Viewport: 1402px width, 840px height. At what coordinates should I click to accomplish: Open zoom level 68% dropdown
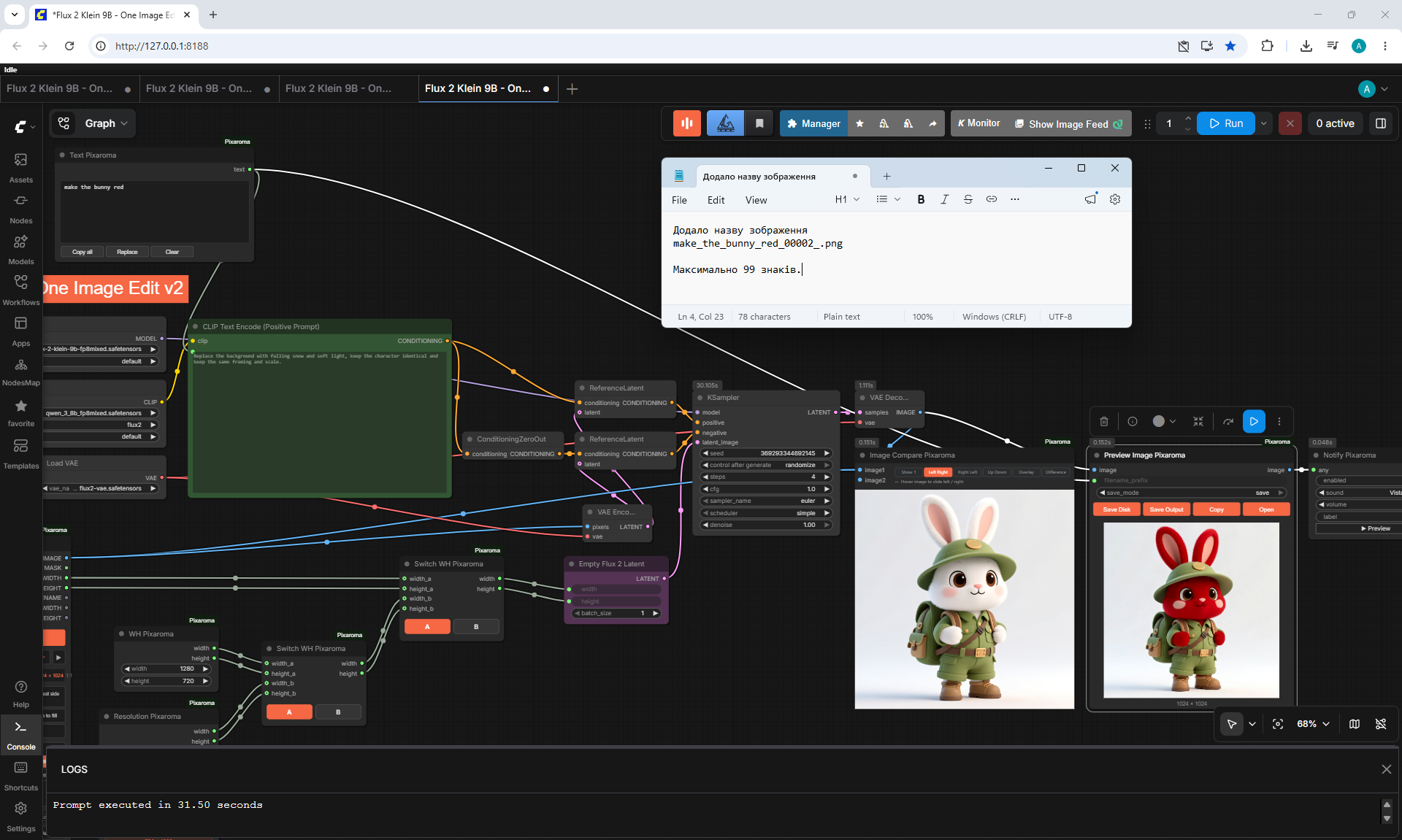[x=1313, y=724]
